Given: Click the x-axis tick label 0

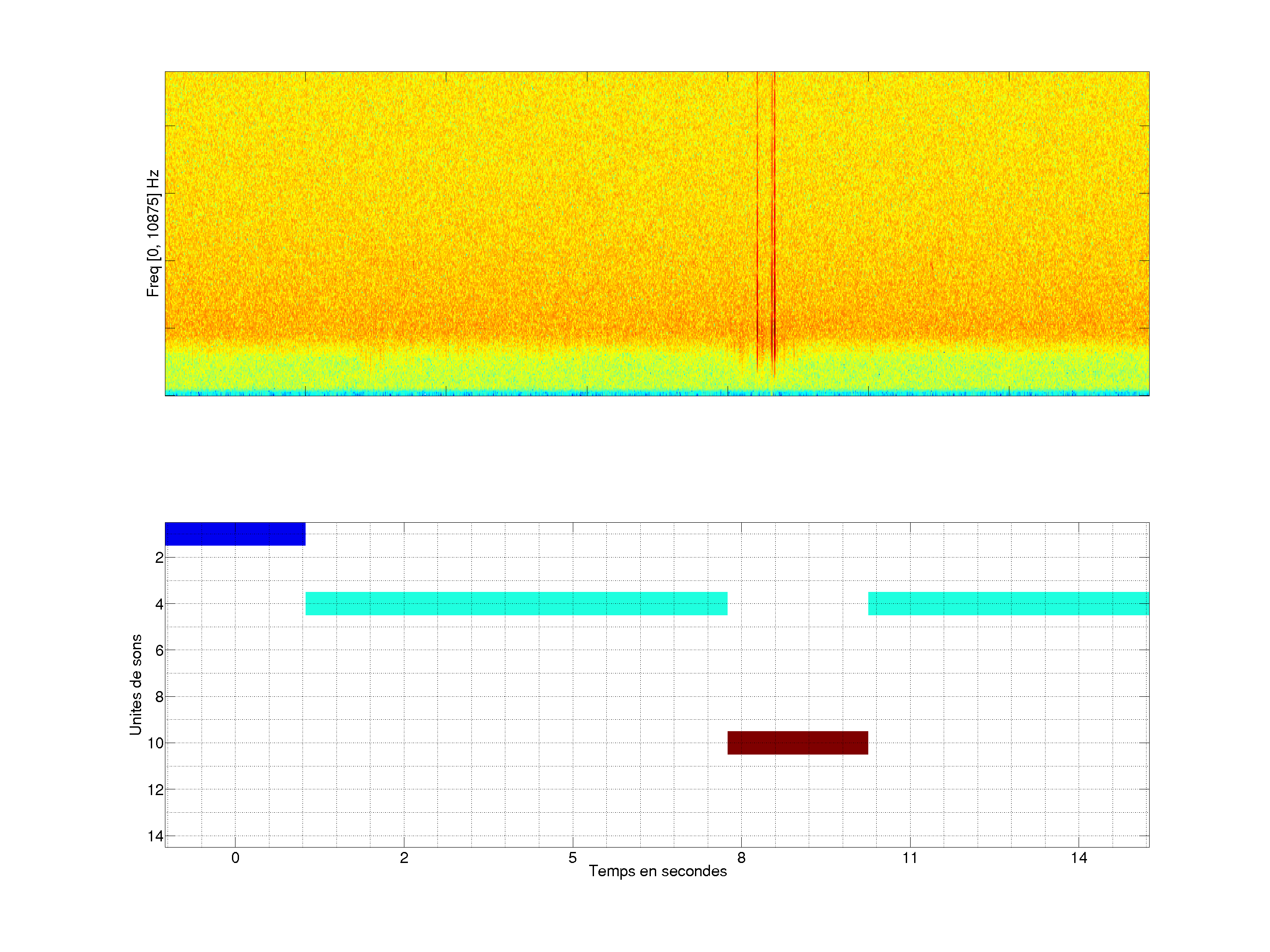Looking at the screenshot, I should point(235,858).
